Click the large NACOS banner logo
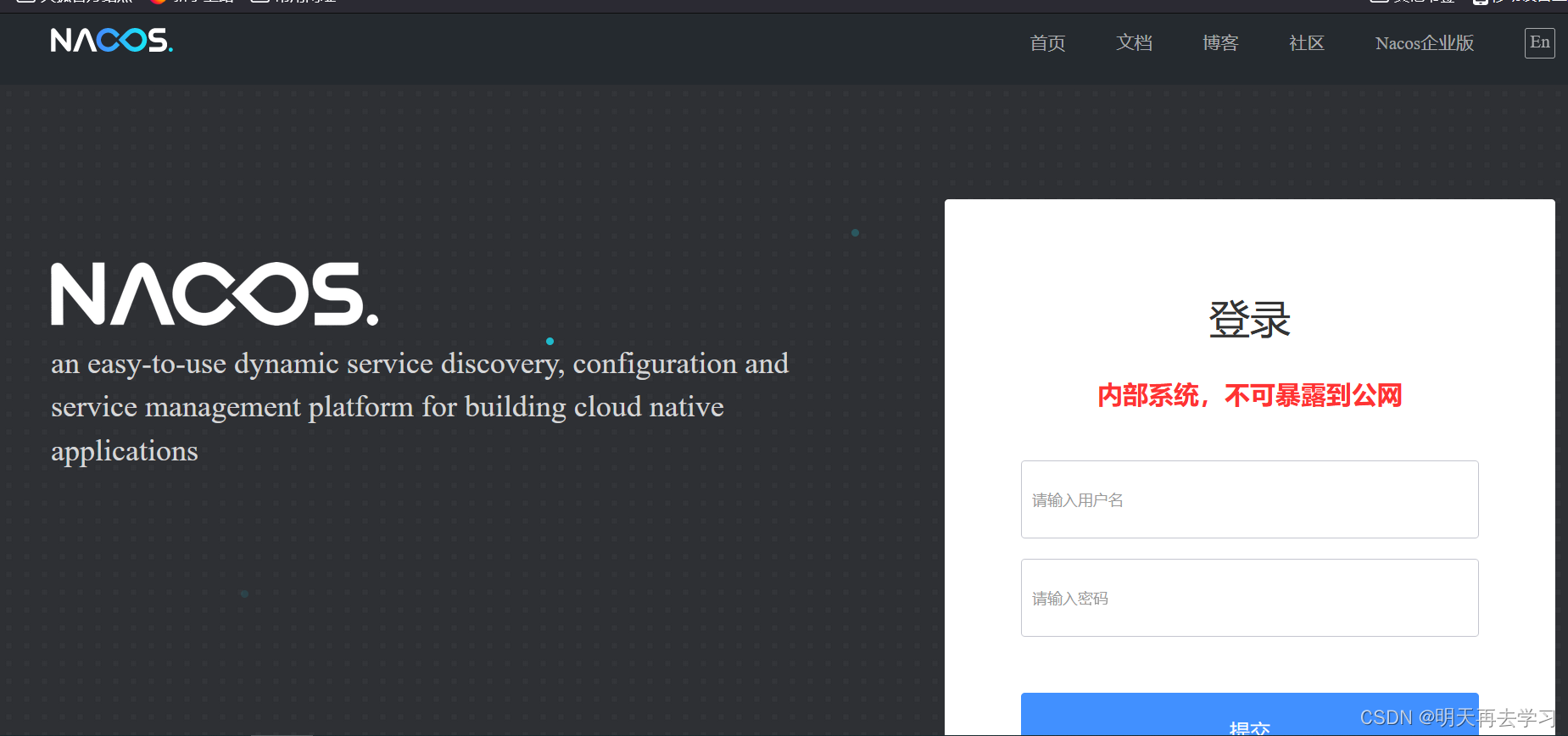The image size is (1568, 736). 215,293
